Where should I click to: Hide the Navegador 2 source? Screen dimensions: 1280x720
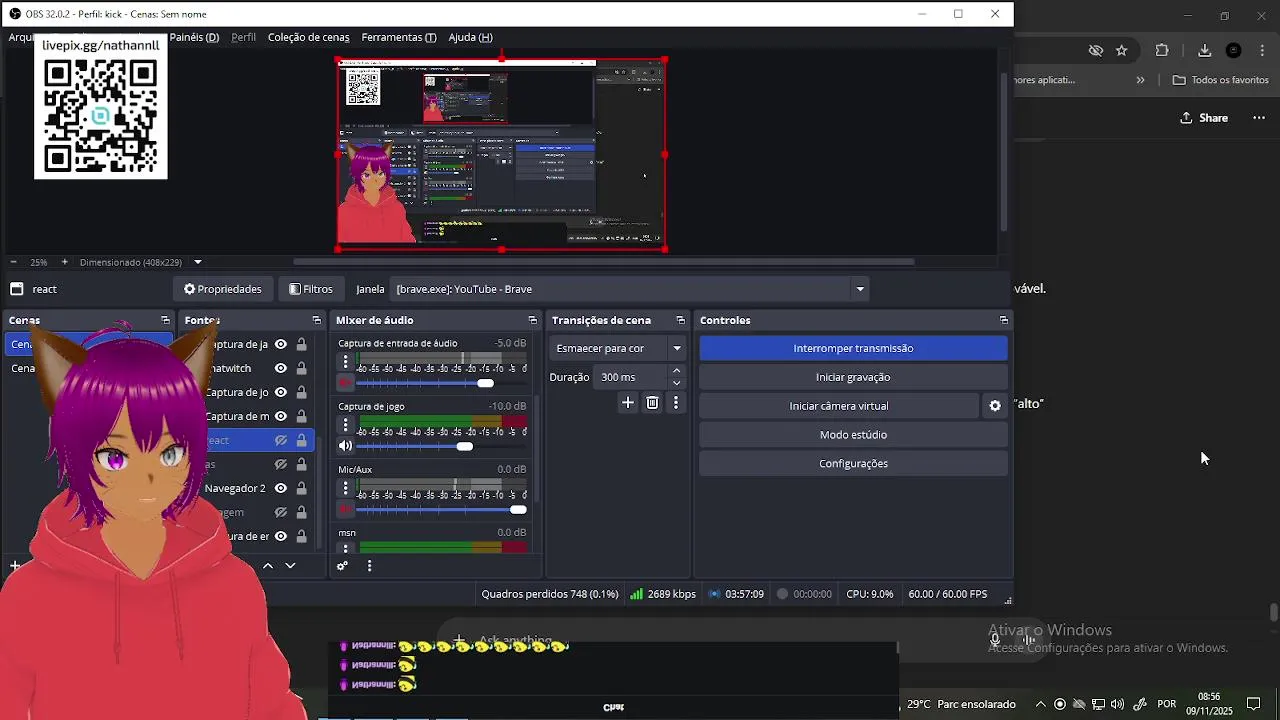click(x=281, y=488)
